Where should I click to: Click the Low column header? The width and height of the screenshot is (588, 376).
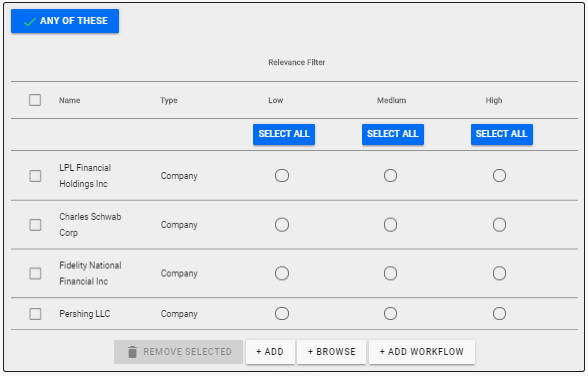(276, 100)
